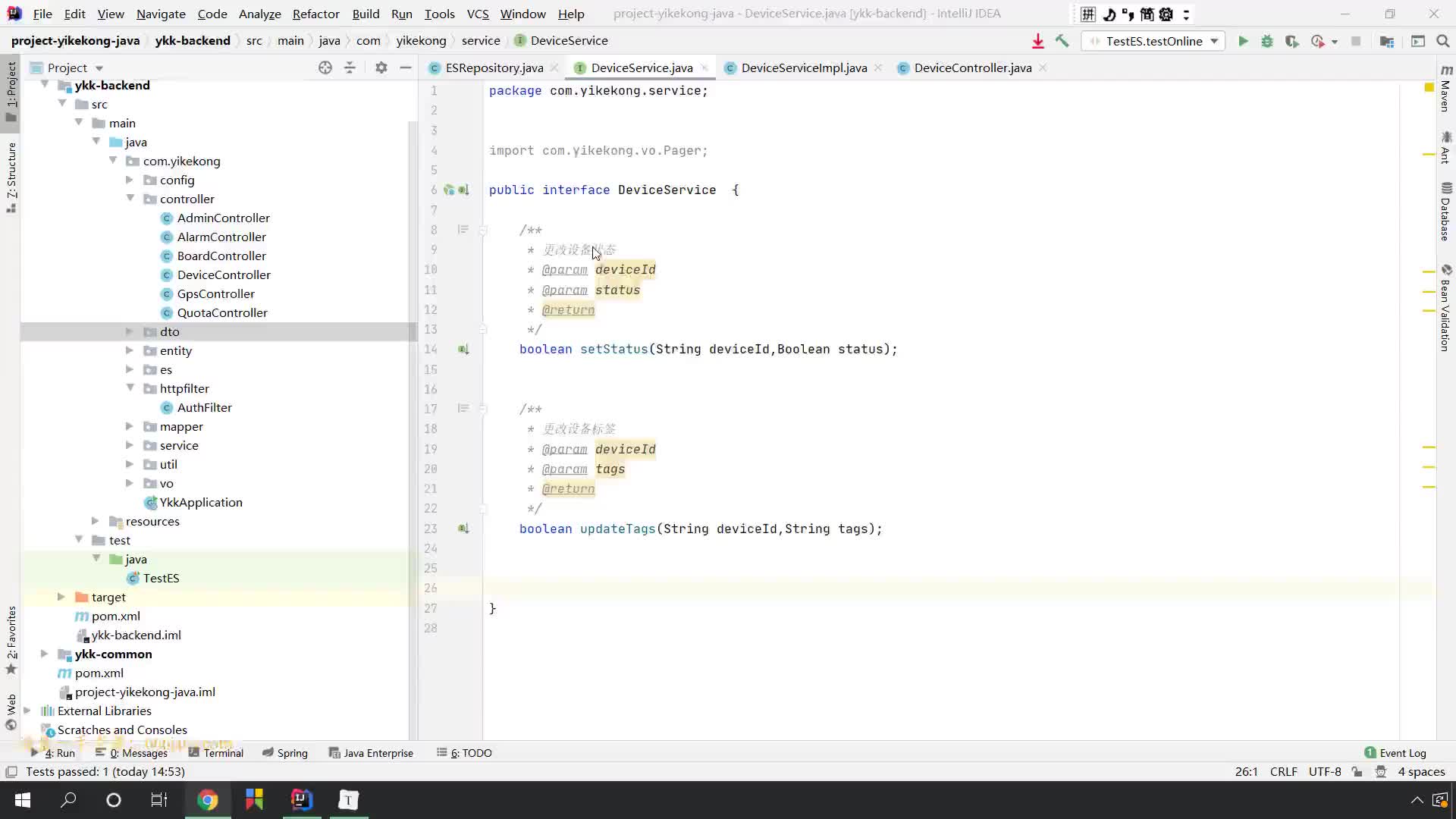Locate current file in Project view
The height and width of the screenshot is (819, 1456).
click(325, 67)
